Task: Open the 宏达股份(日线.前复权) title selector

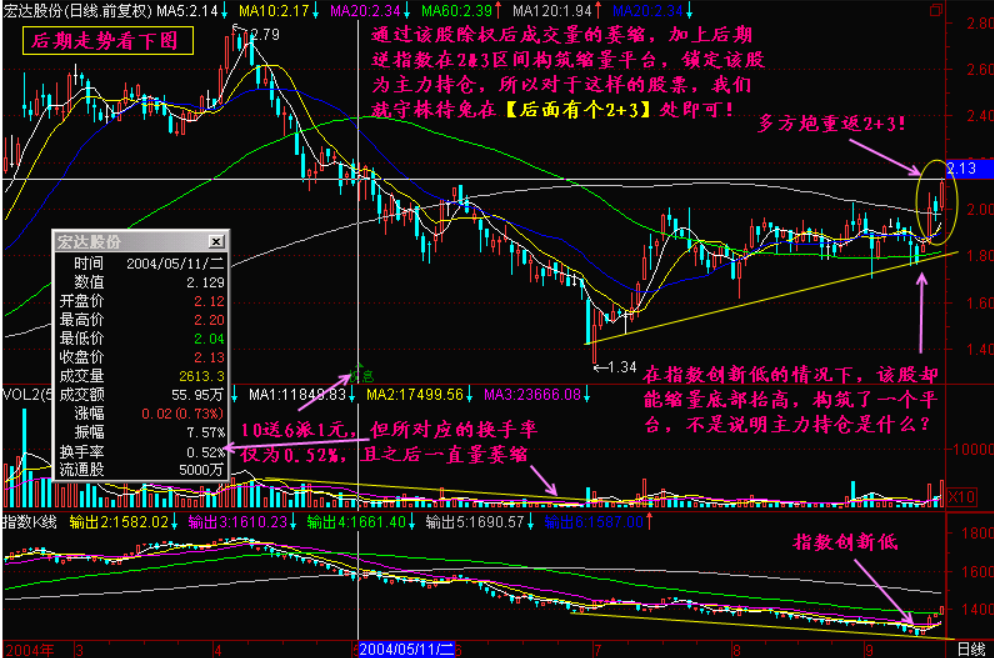Action: pos(77,11)
